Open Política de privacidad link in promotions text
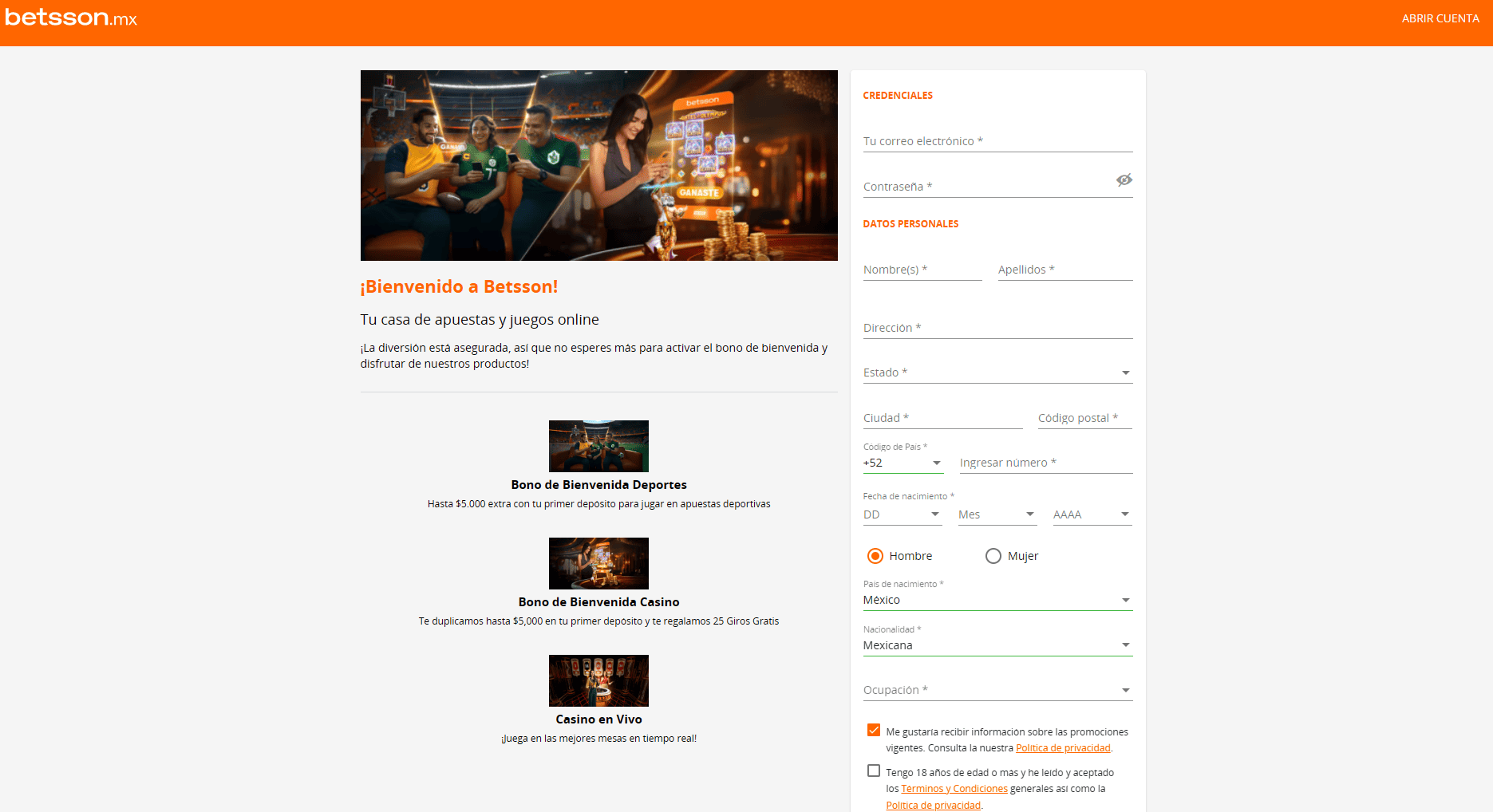This screenshot has height=812, width=1493. tap(1063, 748)
